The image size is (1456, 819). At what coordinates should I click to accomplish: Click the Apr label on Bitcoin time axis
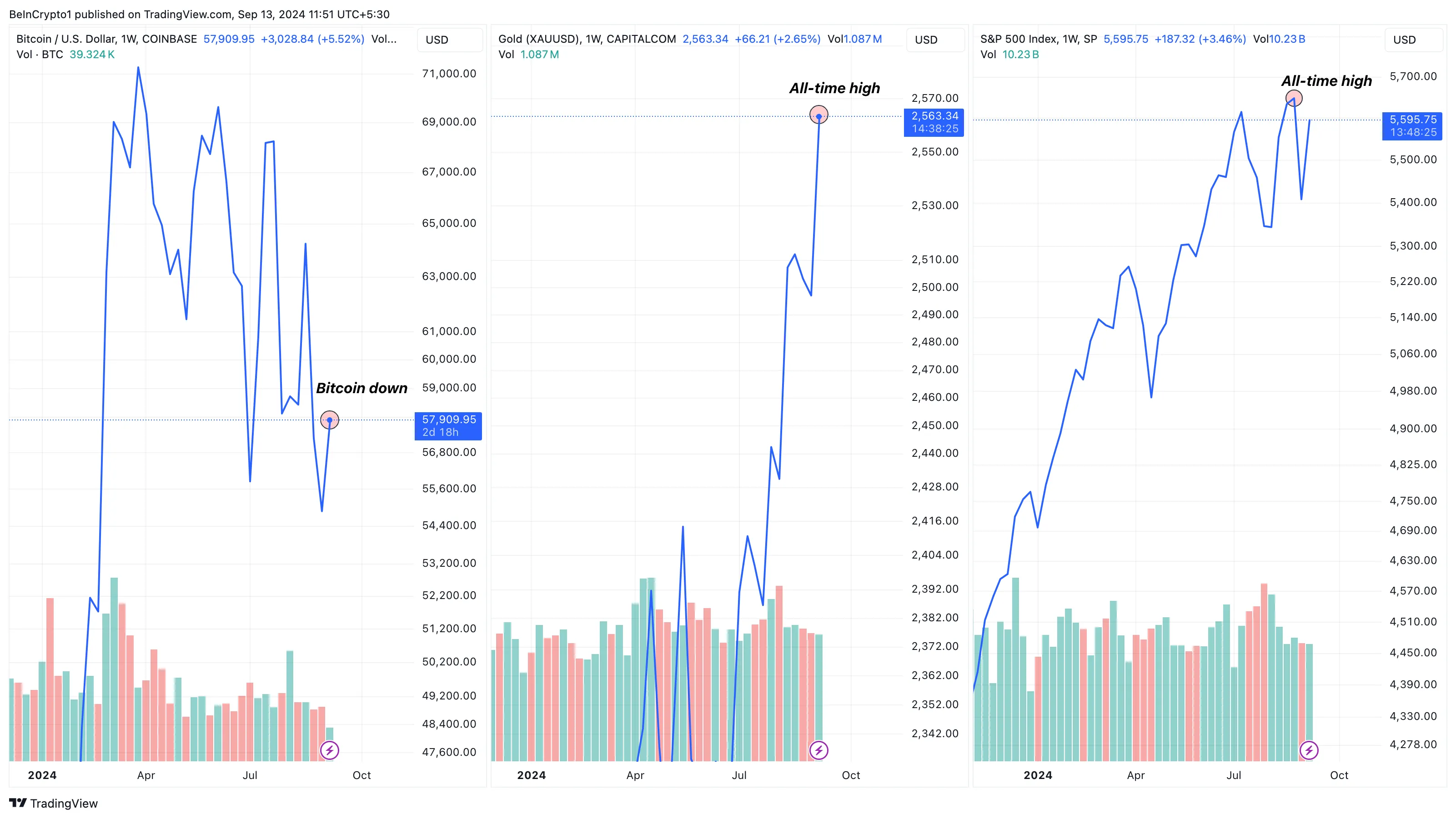146,775
